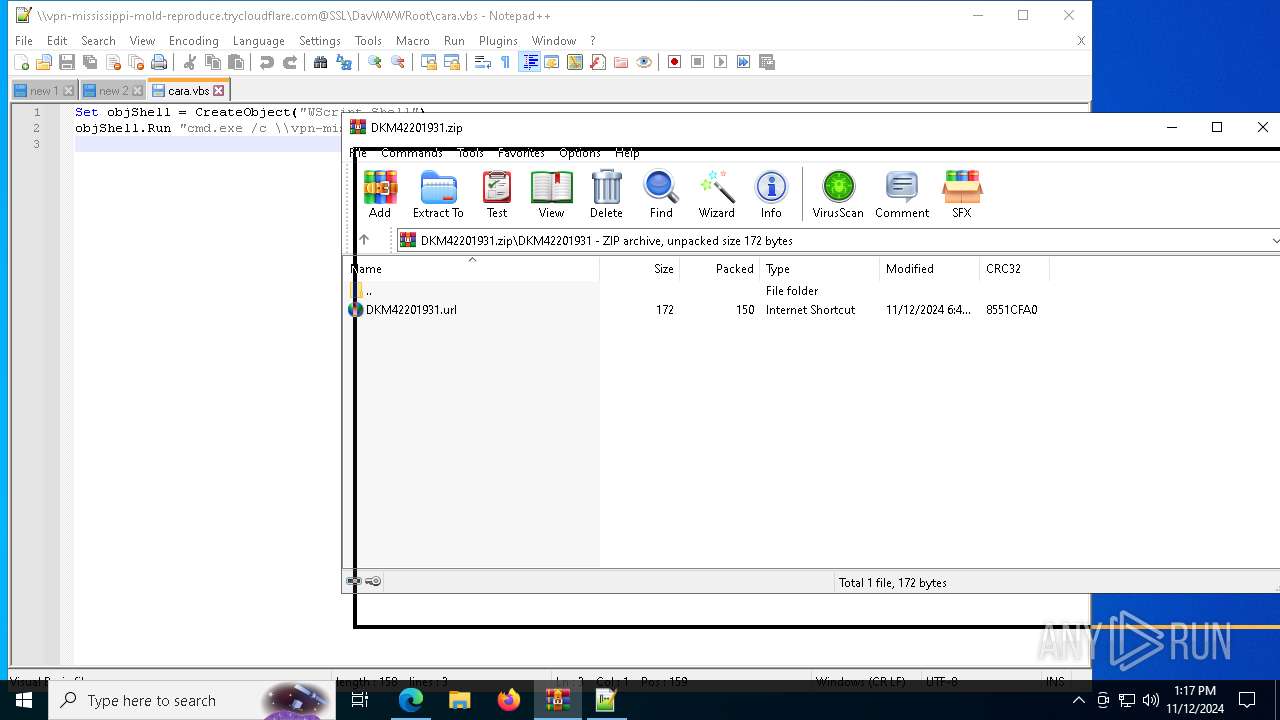
Task: Launch the Wizard in WinRAR
Action: (717, 194)
